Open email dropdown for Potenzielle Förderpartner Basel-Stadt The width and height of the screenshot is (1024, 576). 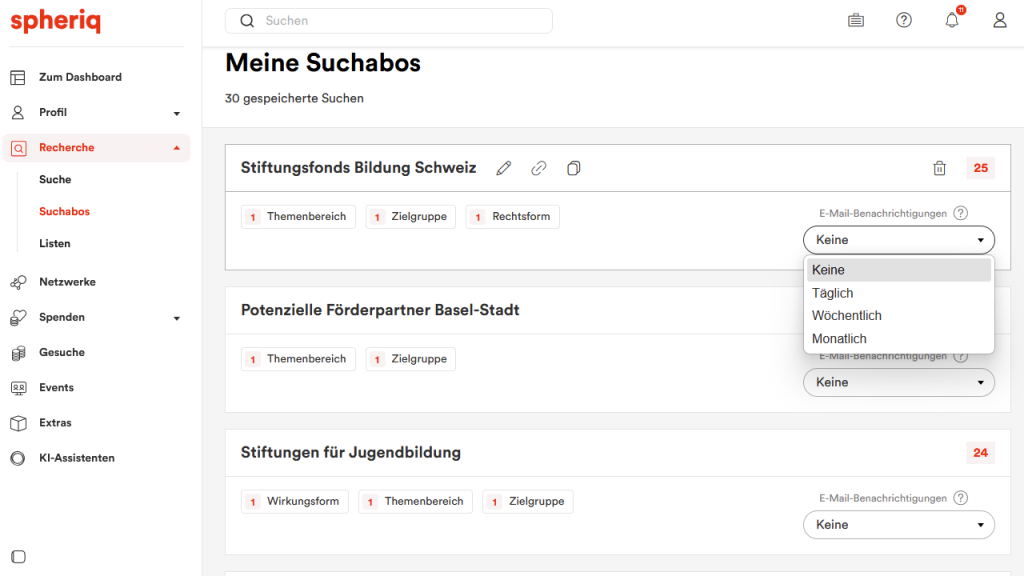[898, 382]
